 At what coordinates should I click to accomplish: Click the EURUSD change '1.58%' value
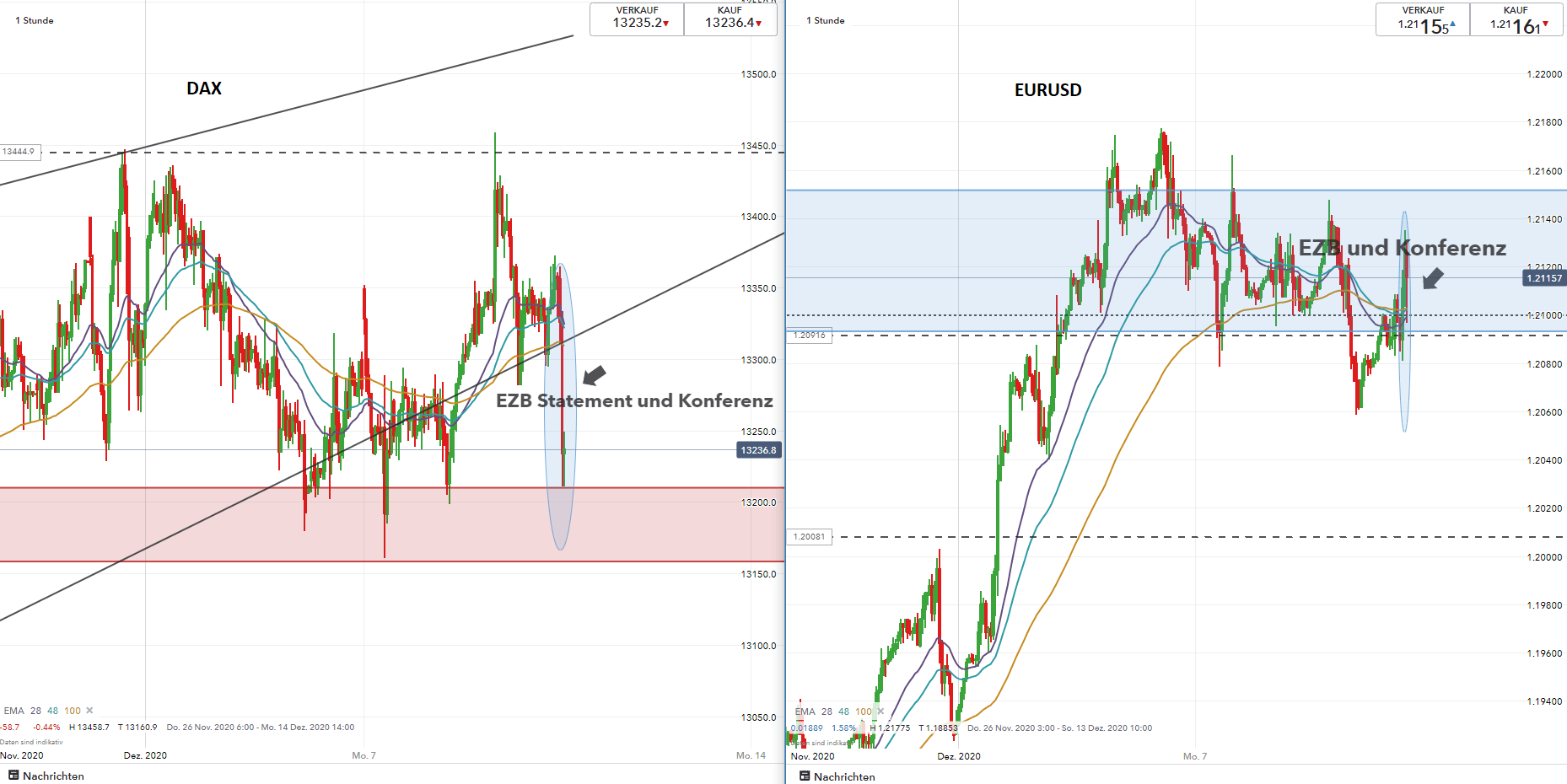(843, 728)
